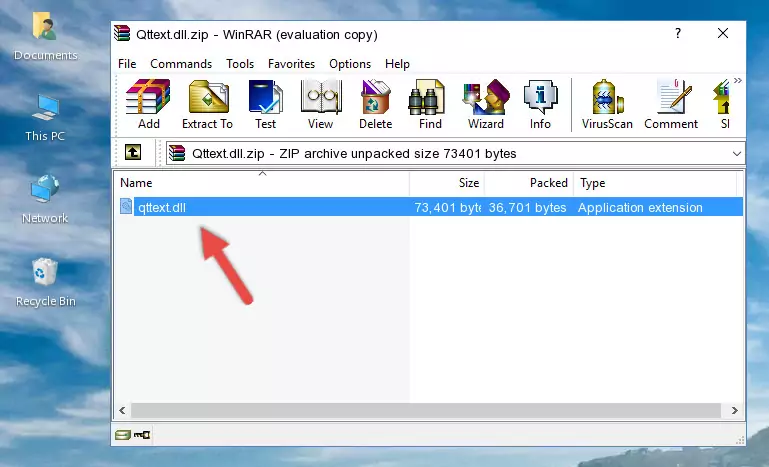
Task: Click the horizontal scrollbar right arrow
Action: 734,410
